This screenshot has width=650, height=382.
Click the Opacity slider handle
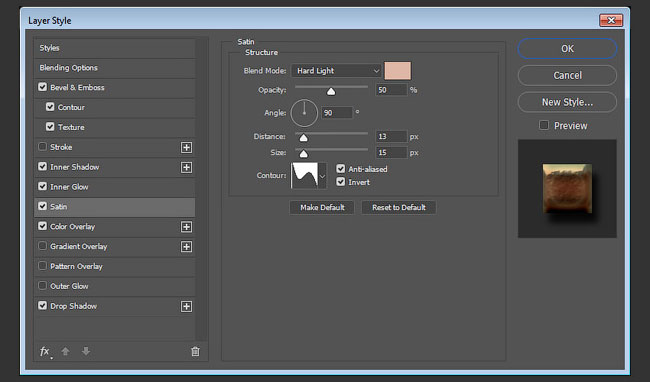tap(331, 92)
